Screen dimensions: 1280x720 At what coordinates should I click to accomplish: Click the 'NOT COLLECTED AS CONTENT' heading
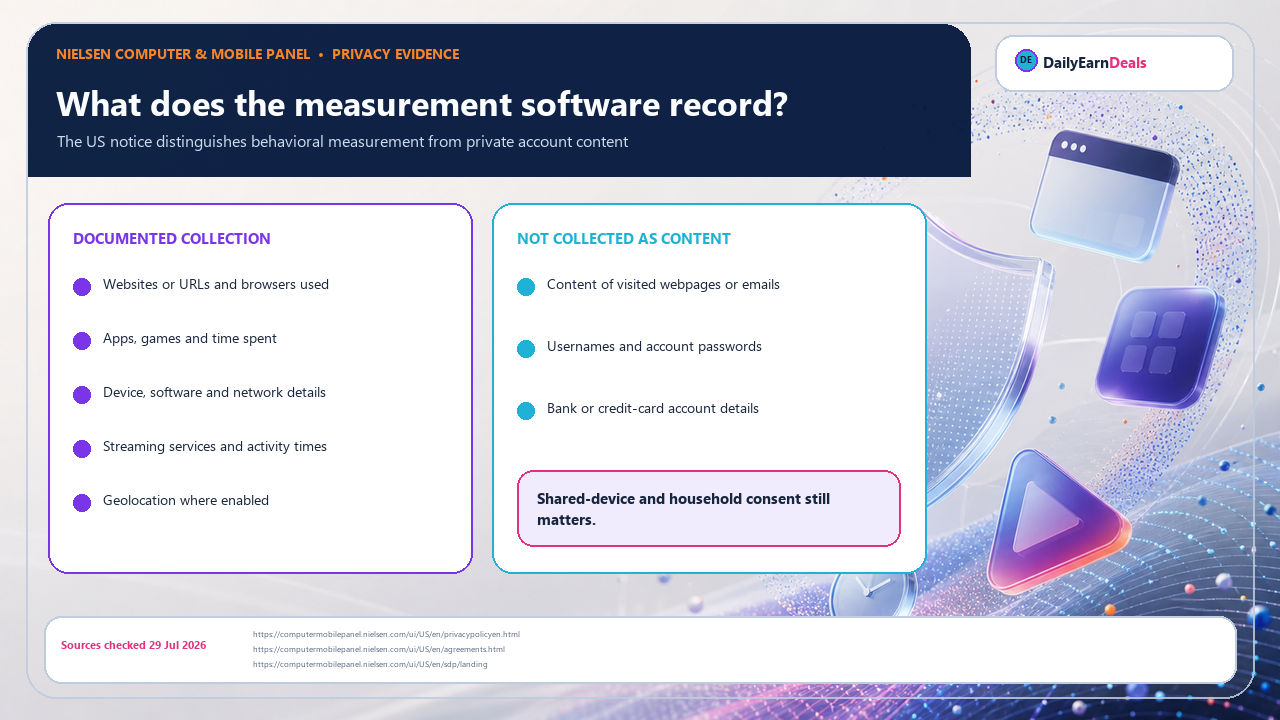point(624,239)
